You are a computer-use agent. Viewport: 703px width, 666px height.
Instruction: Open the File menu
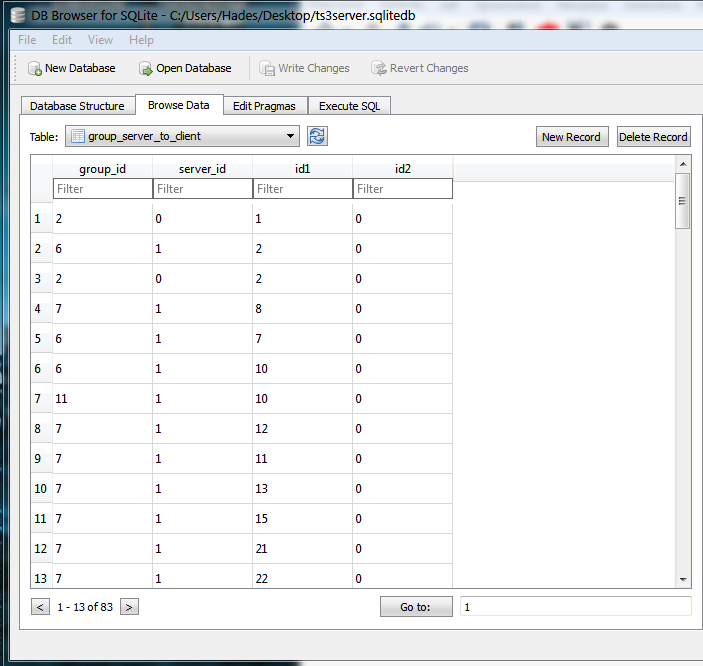(x=27, y=40)
